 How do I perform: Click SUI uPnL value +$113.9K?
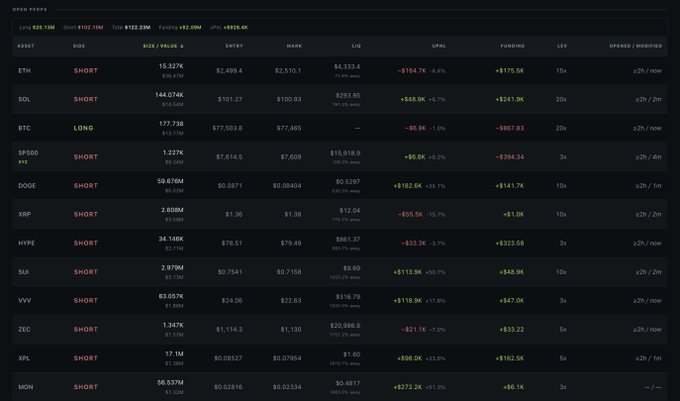coord(408,272)
